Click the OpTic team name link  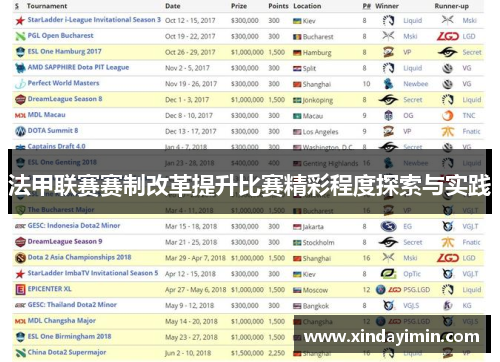[x=412, y=274]
